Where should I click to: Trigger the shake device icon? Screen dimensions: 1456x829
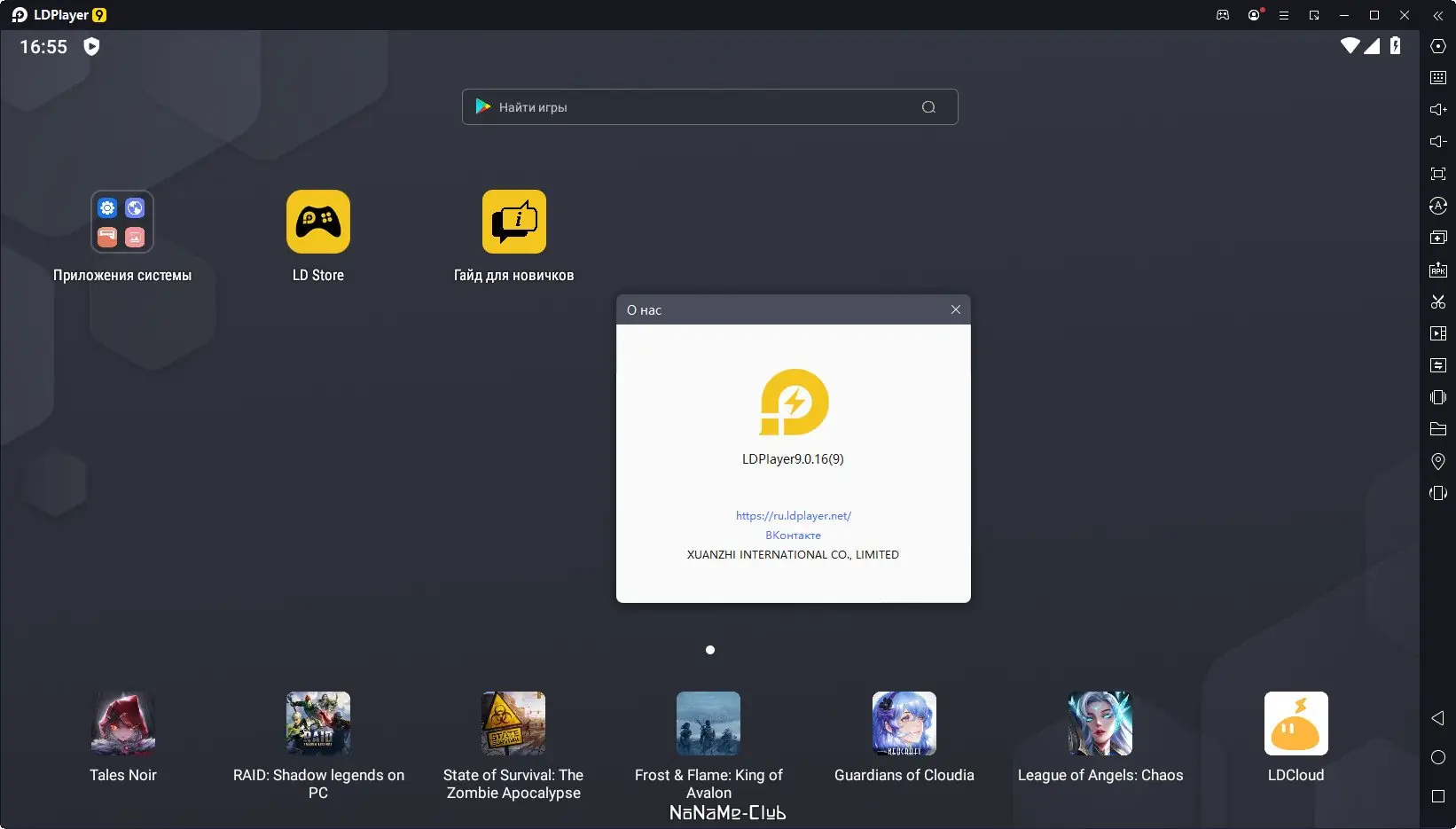1438,397
